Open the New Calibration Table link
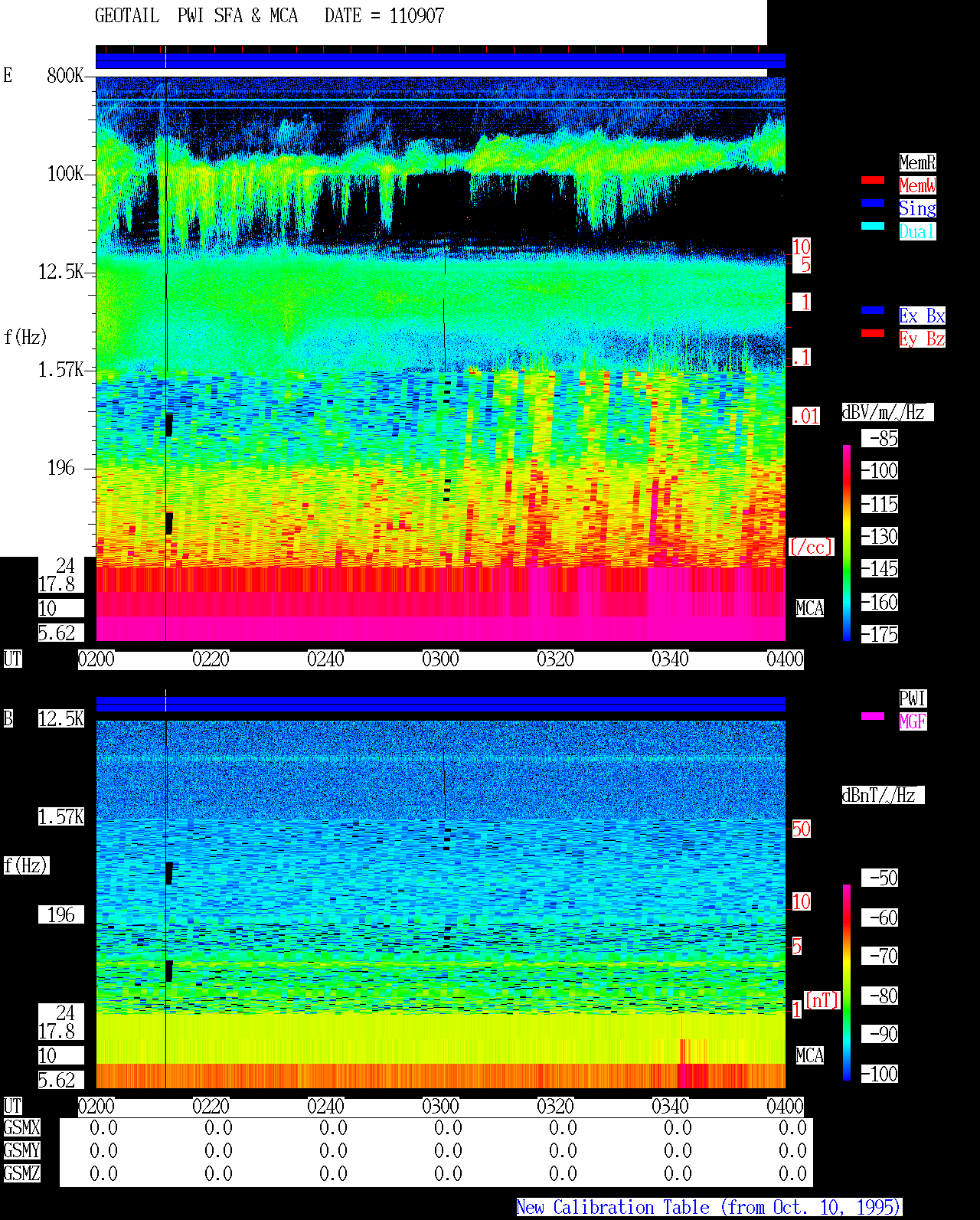The width and height of the screenshot is (980, 1220). coord(709,1207)
